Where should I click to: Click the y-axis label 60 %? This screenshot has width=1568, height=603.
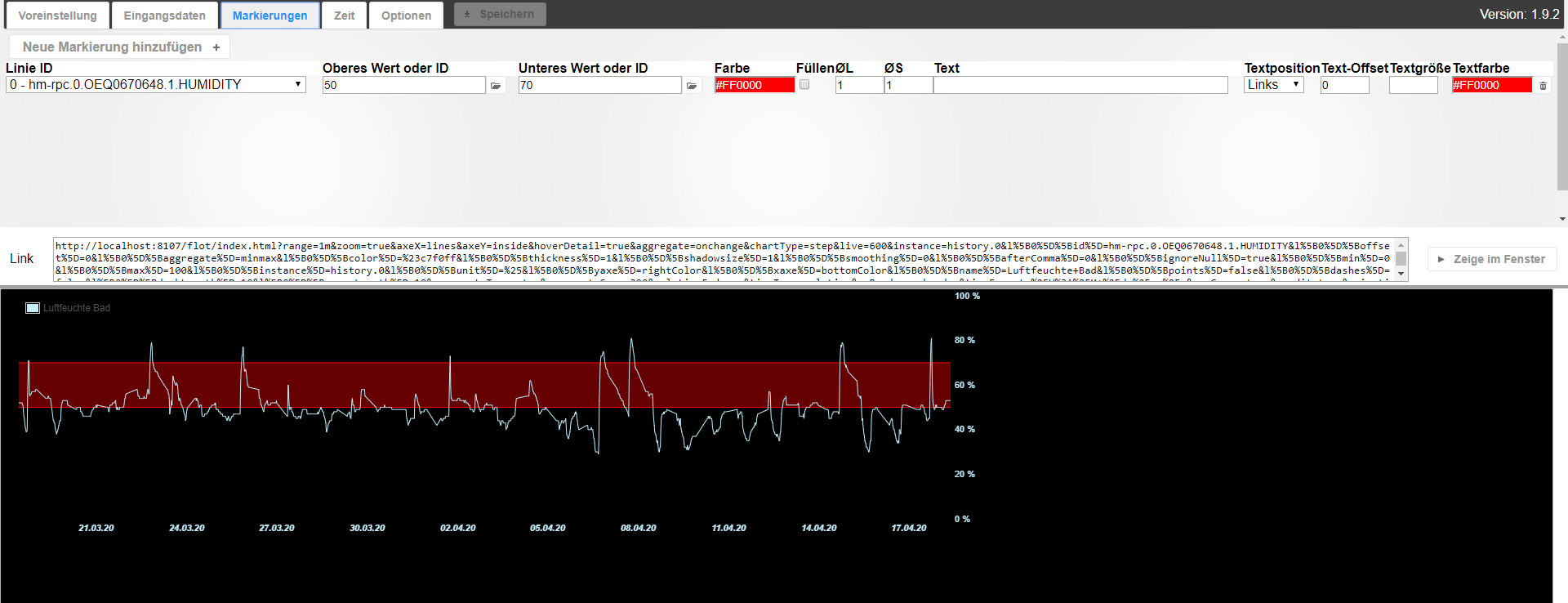964,385
